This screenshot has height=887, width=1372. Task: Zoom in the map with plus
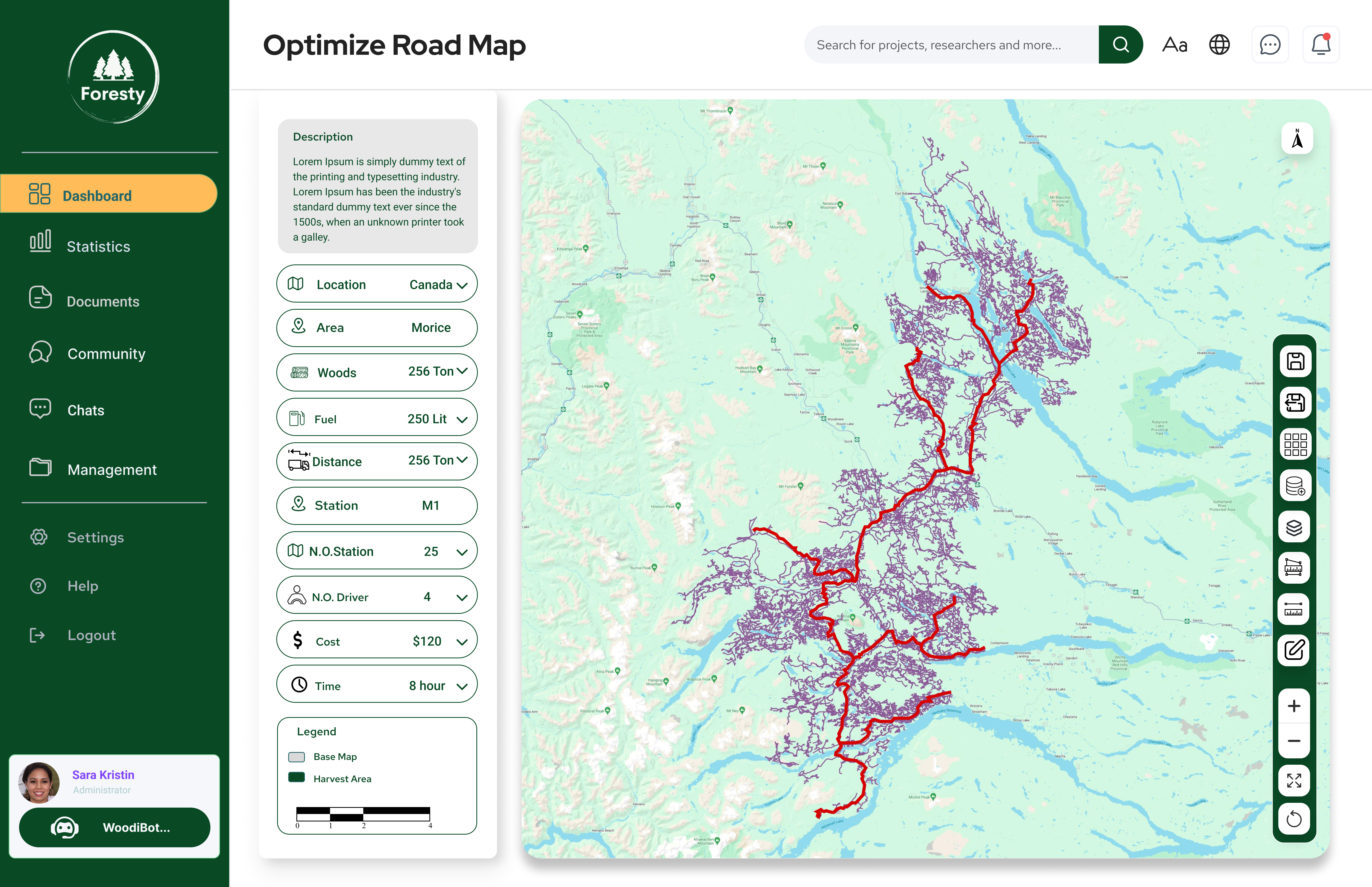click(x=1294, y=706)
